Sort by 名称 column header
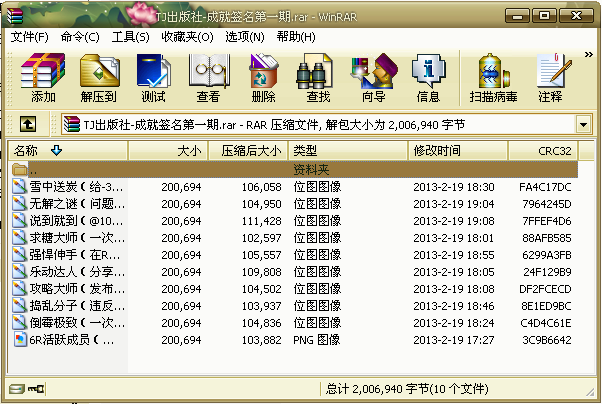 coord(68,151)
